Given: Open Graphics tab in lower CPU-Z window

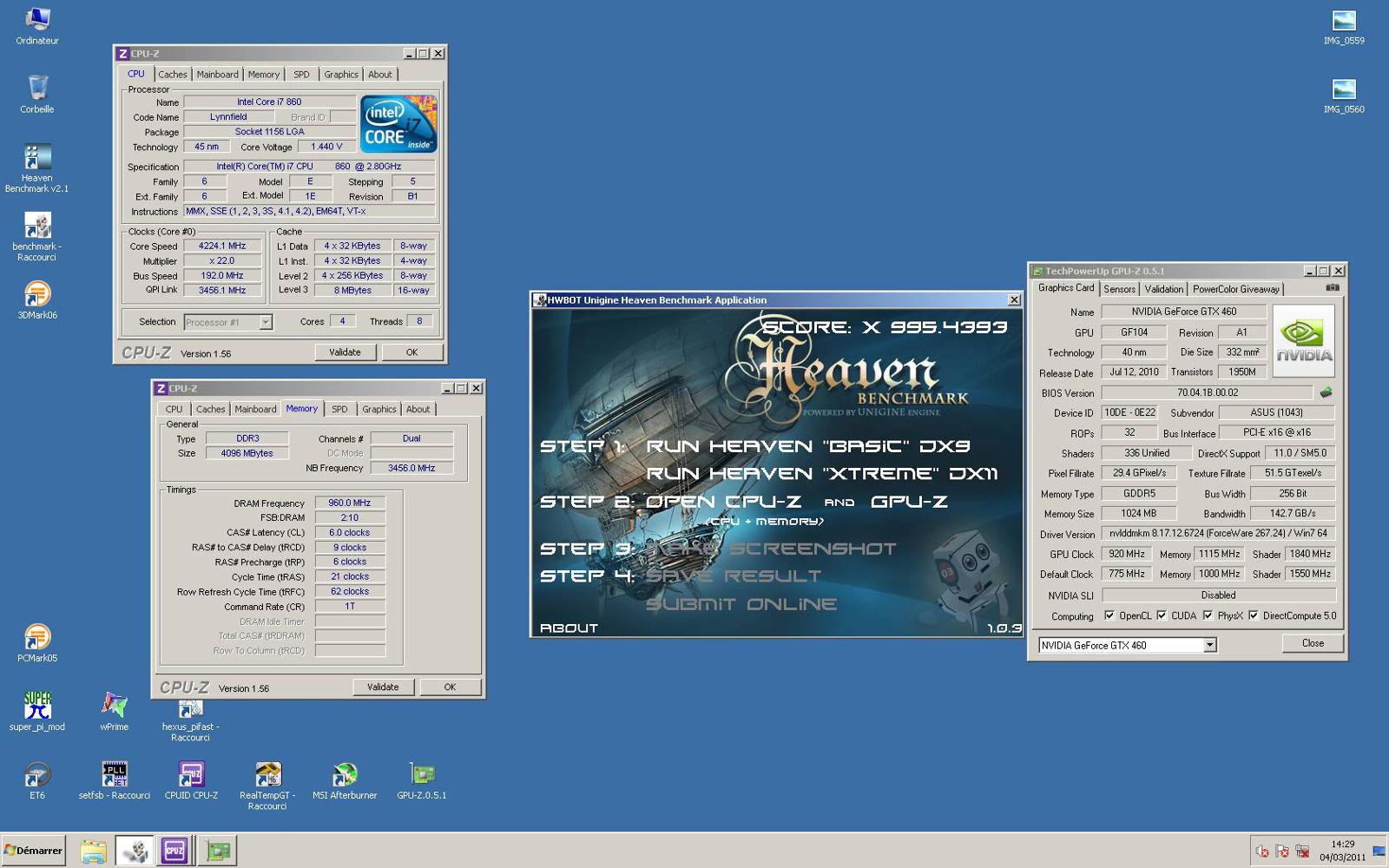Looking at the screenshot, I should pos(379,410).
